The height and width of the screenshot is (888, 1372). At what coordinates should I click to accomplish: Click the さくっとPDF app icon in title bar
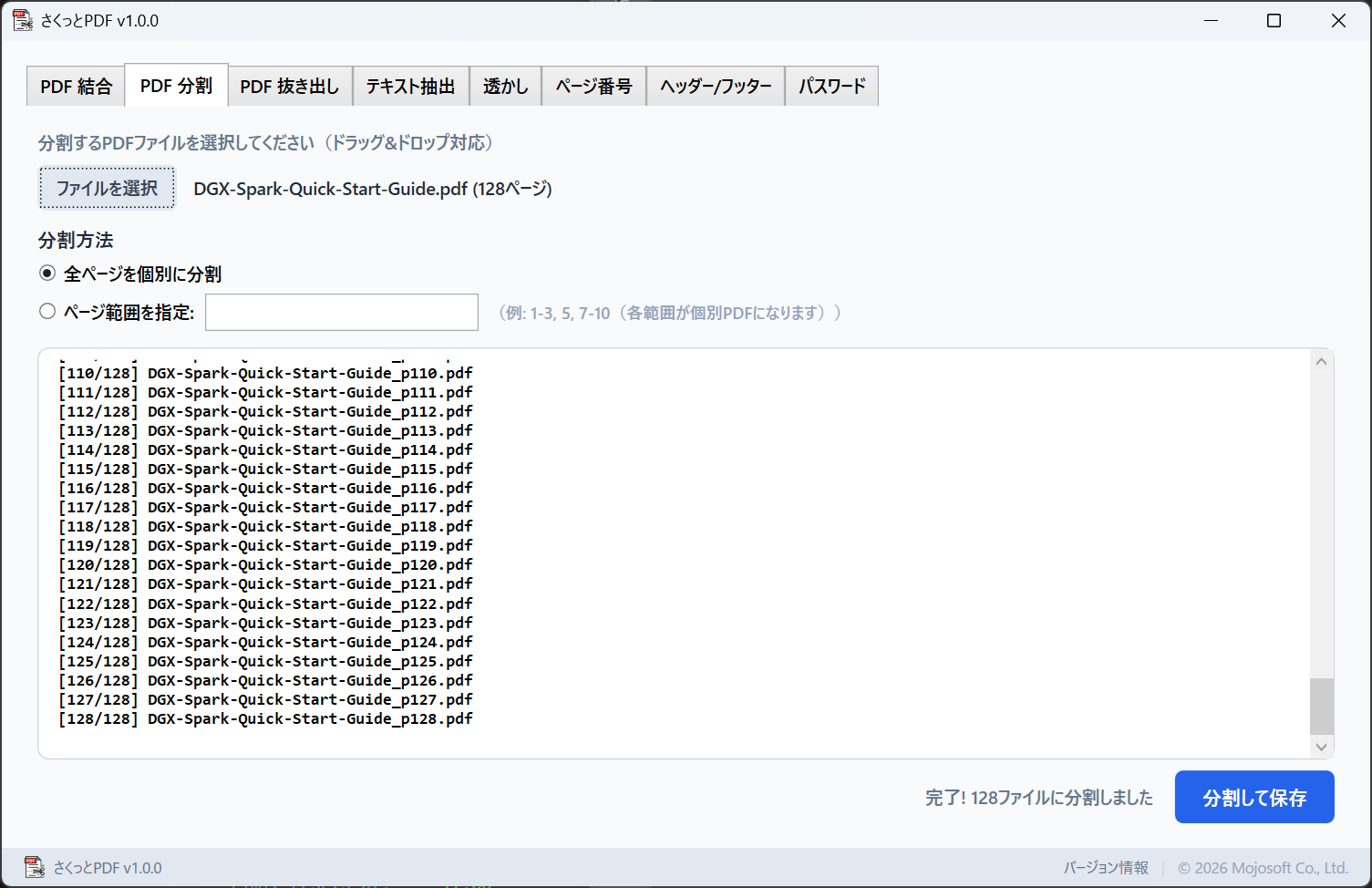point(22,19)
